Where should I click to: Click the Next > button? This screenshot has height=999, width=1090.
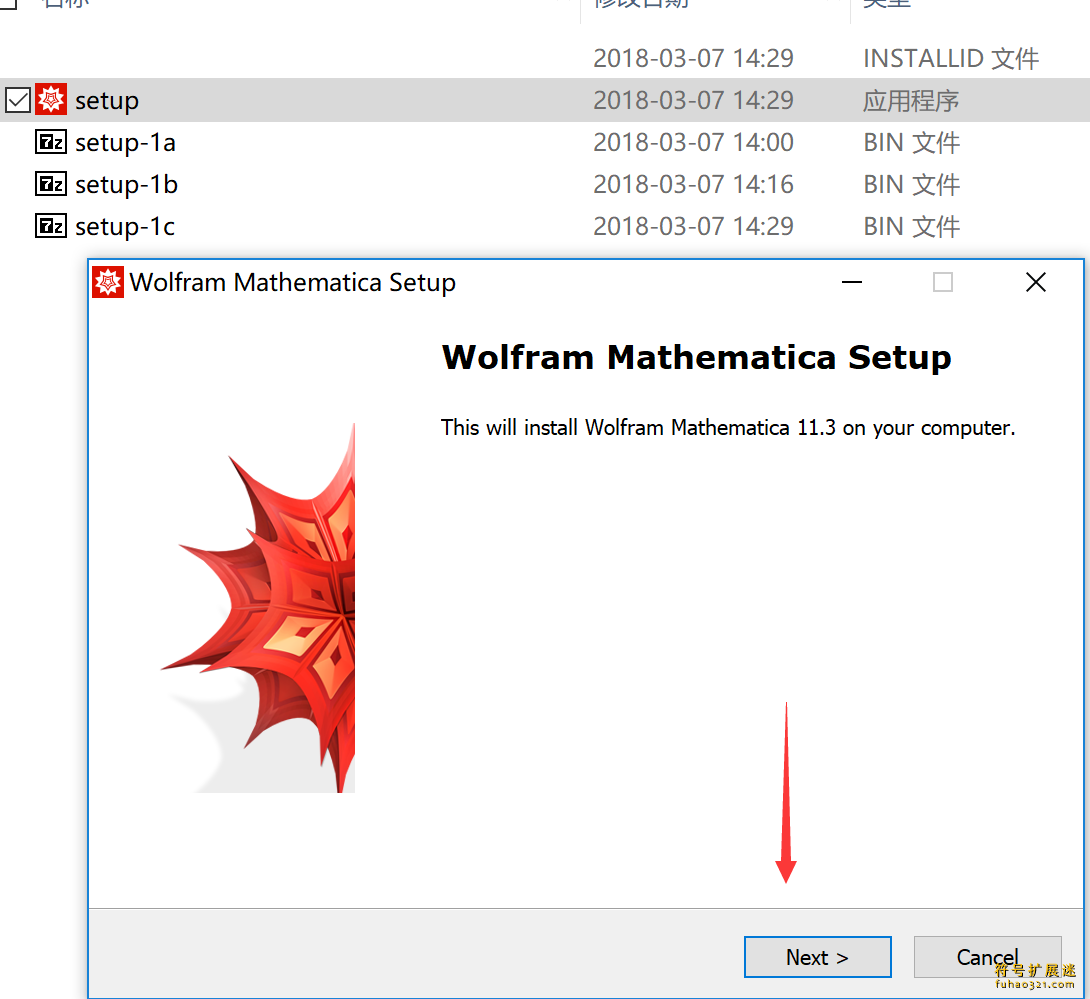coord(818,957)
